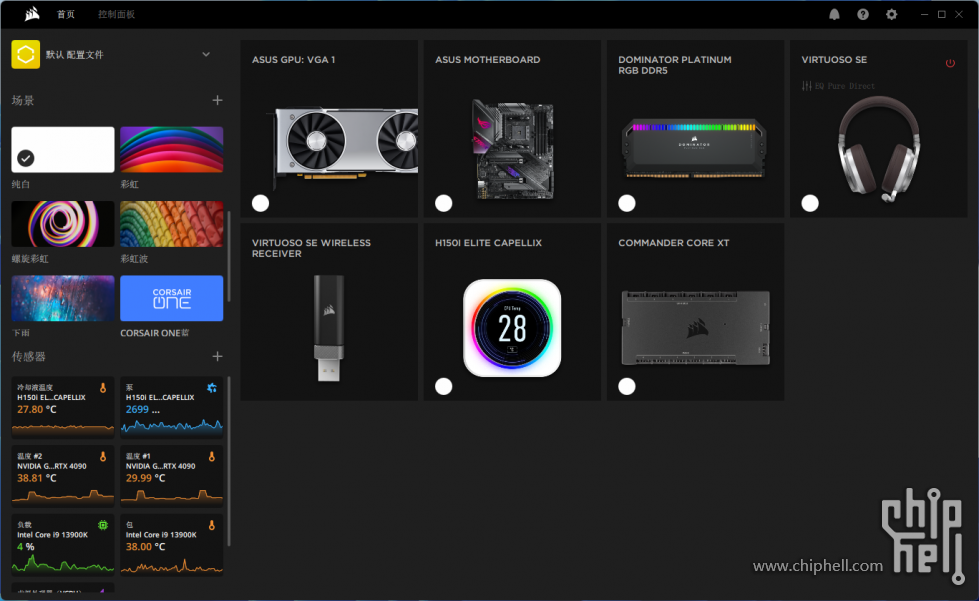Click the ASUS motherboard image
The height and width of the screenshot is (601, 979).
(513, 150)
